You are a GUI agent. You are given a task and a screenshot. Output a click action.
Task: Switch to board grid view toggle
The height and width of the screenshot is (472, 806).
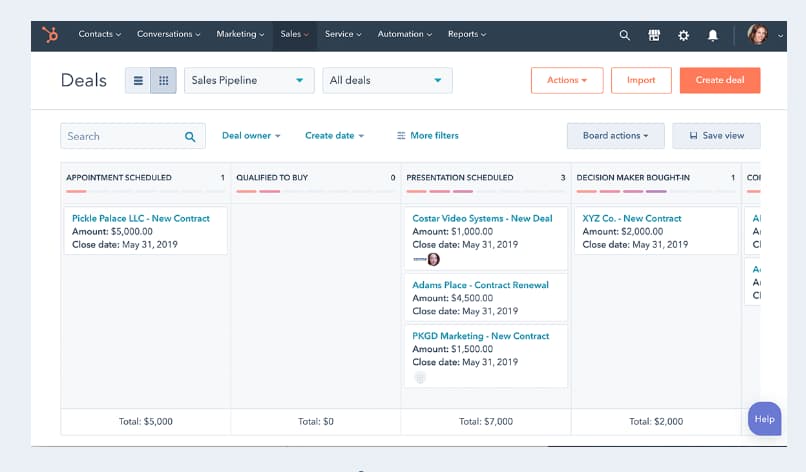click(163, 81)
